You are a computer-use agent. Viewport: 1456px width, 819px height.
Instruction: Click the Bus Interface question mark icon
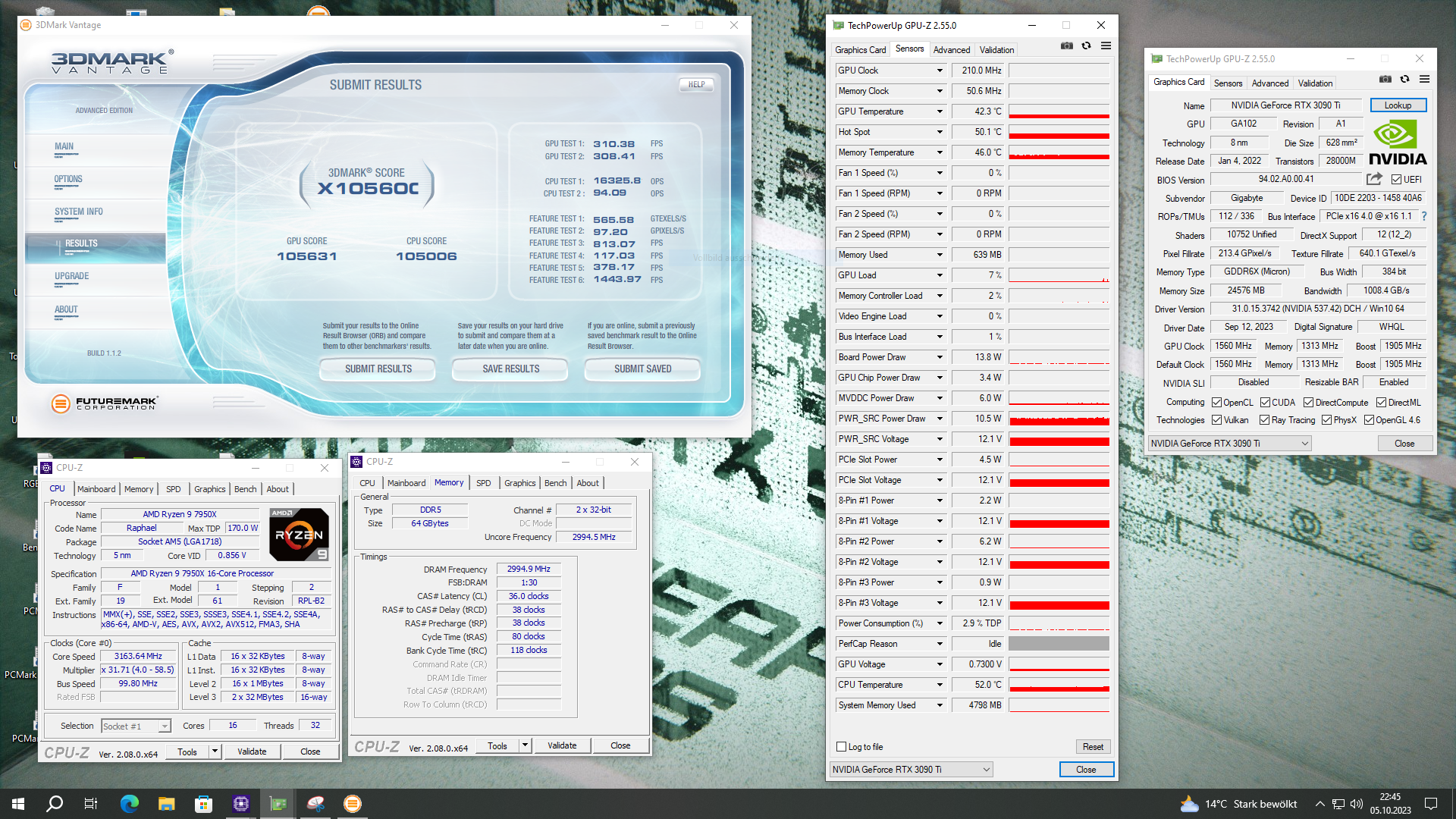pos(1424,216)
